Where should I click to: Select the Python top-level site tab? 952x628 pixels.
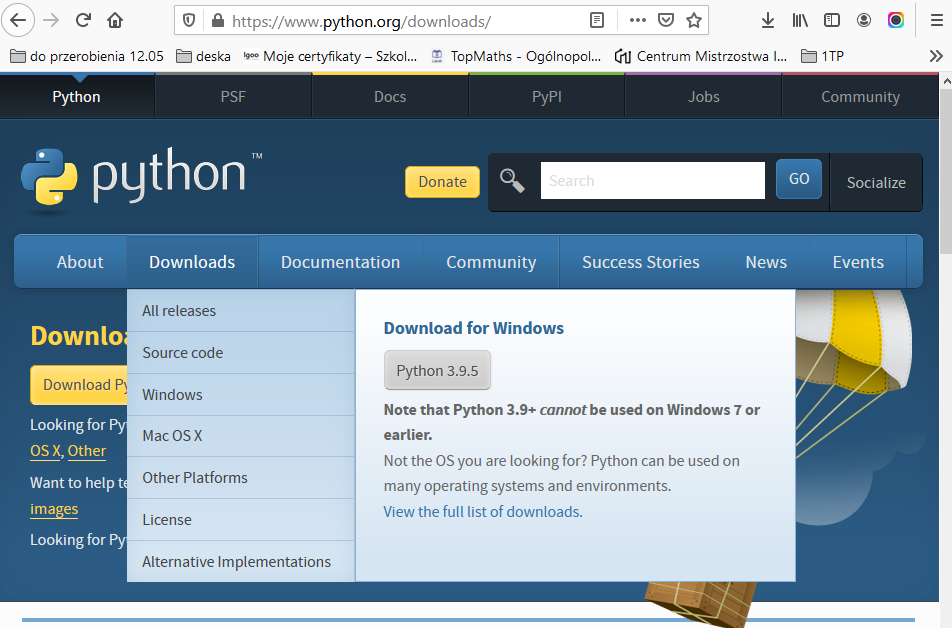click(x=76, y=97)
